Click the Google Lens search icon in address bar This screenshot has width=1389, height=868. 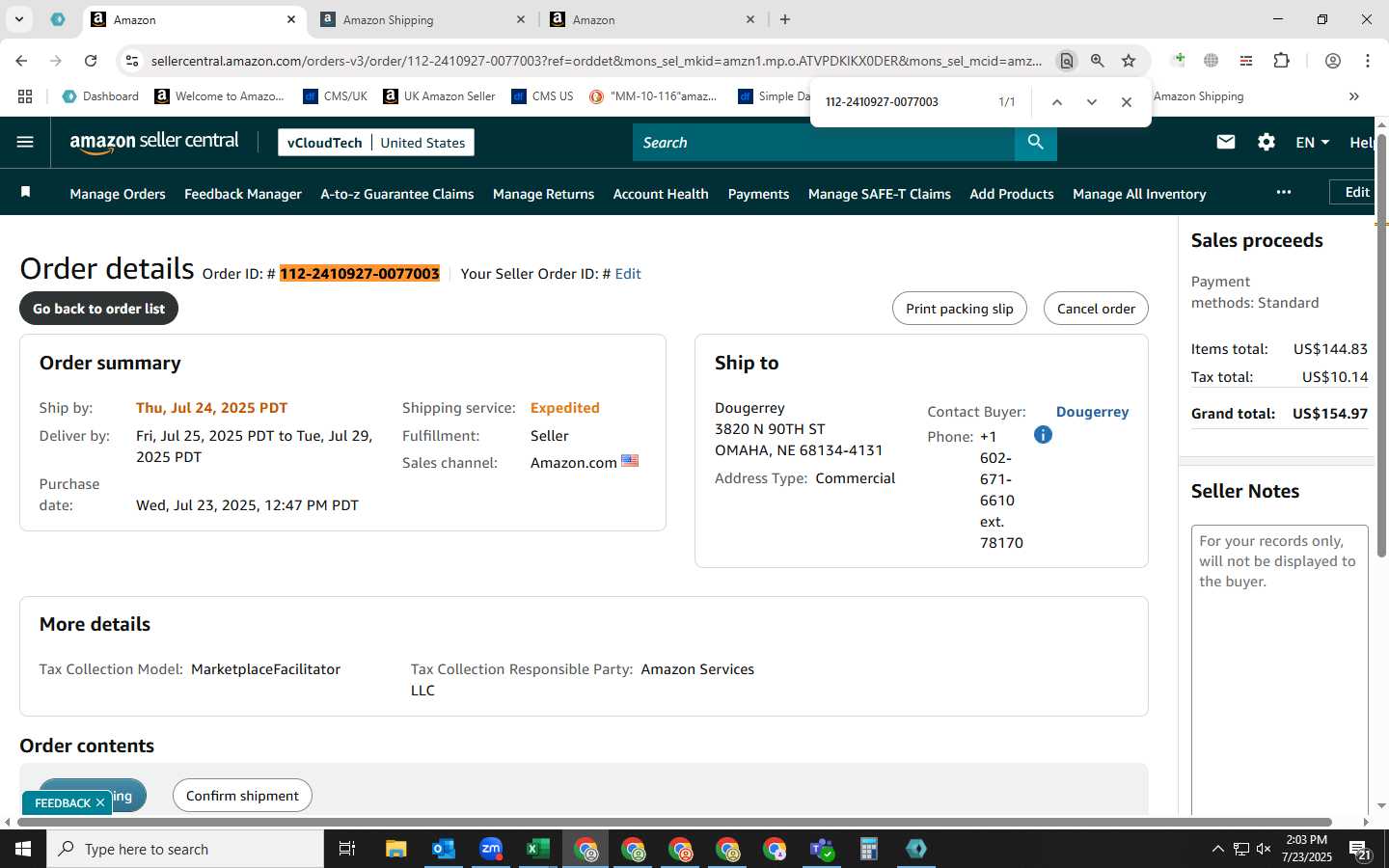[1066, 60]
